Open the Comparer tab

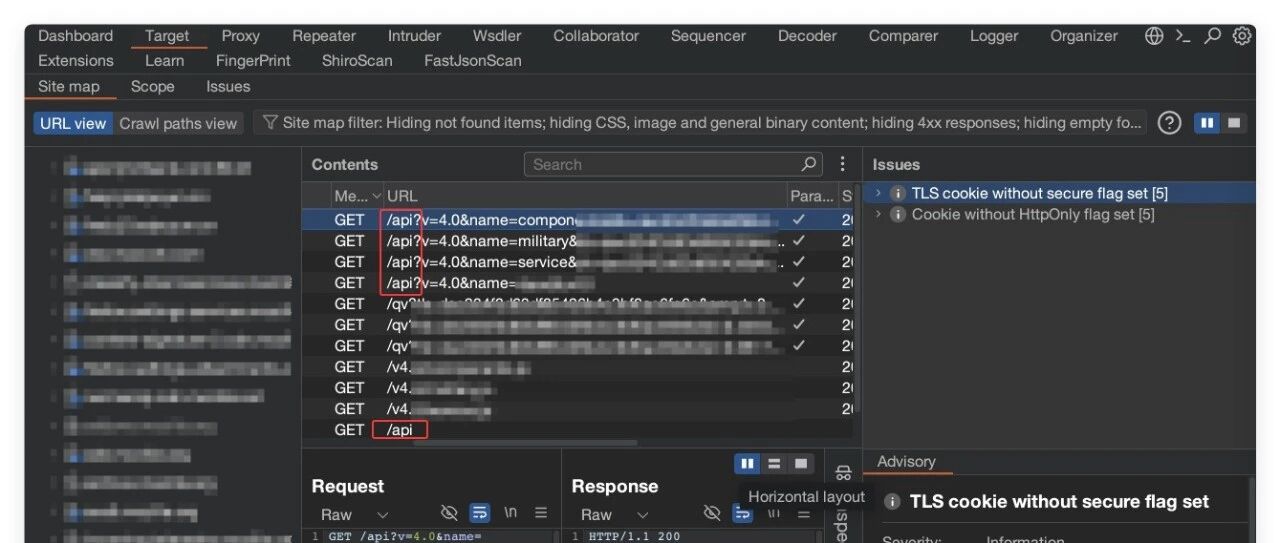click(904, 36)
